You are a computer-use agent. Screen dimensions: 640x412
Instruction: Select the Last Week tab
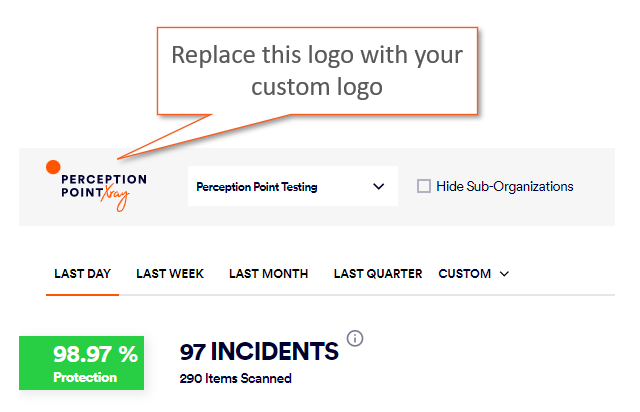click(170, 273)
